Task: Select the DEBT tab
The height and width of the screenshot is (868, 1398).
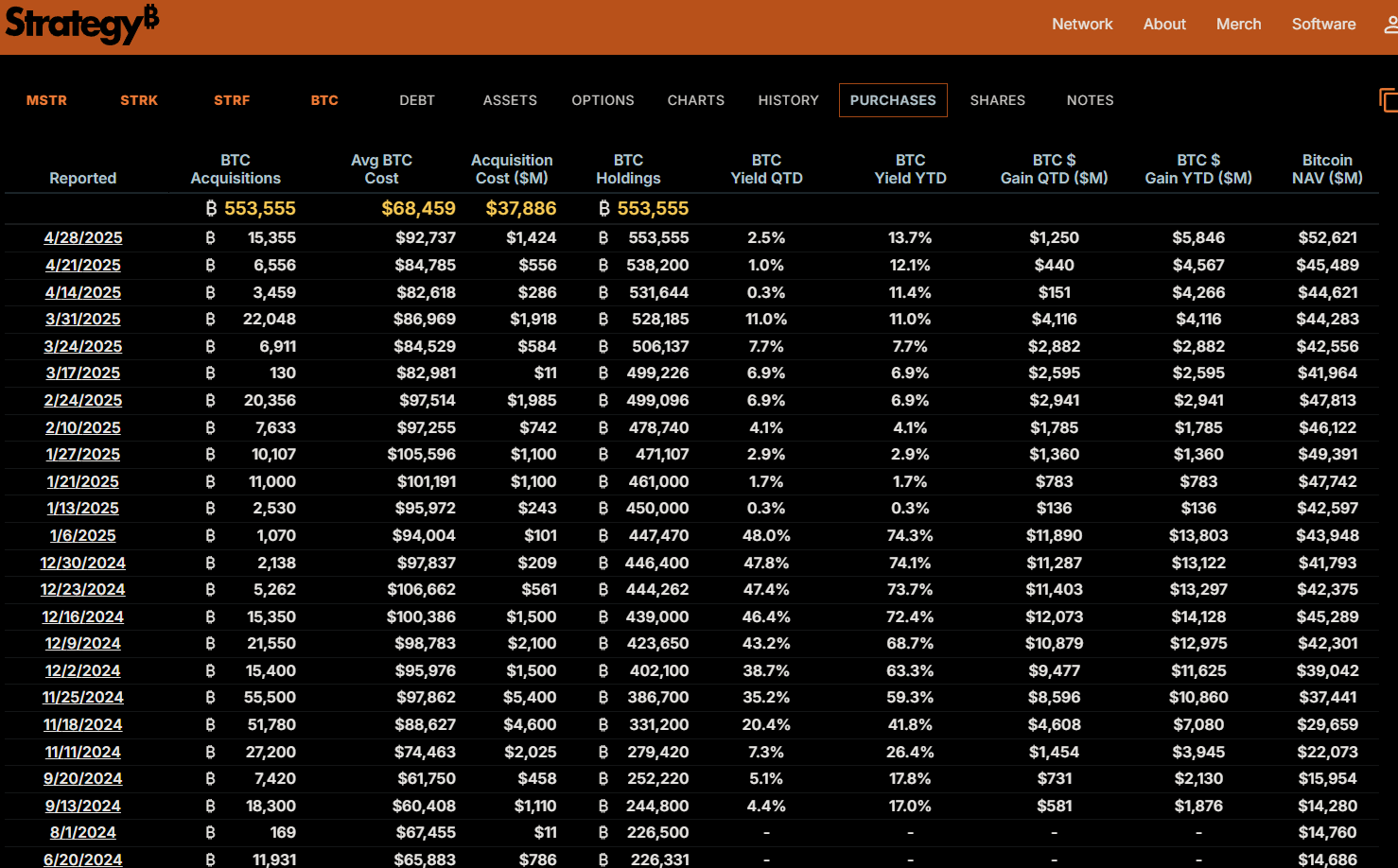Action: click(416, 100)
